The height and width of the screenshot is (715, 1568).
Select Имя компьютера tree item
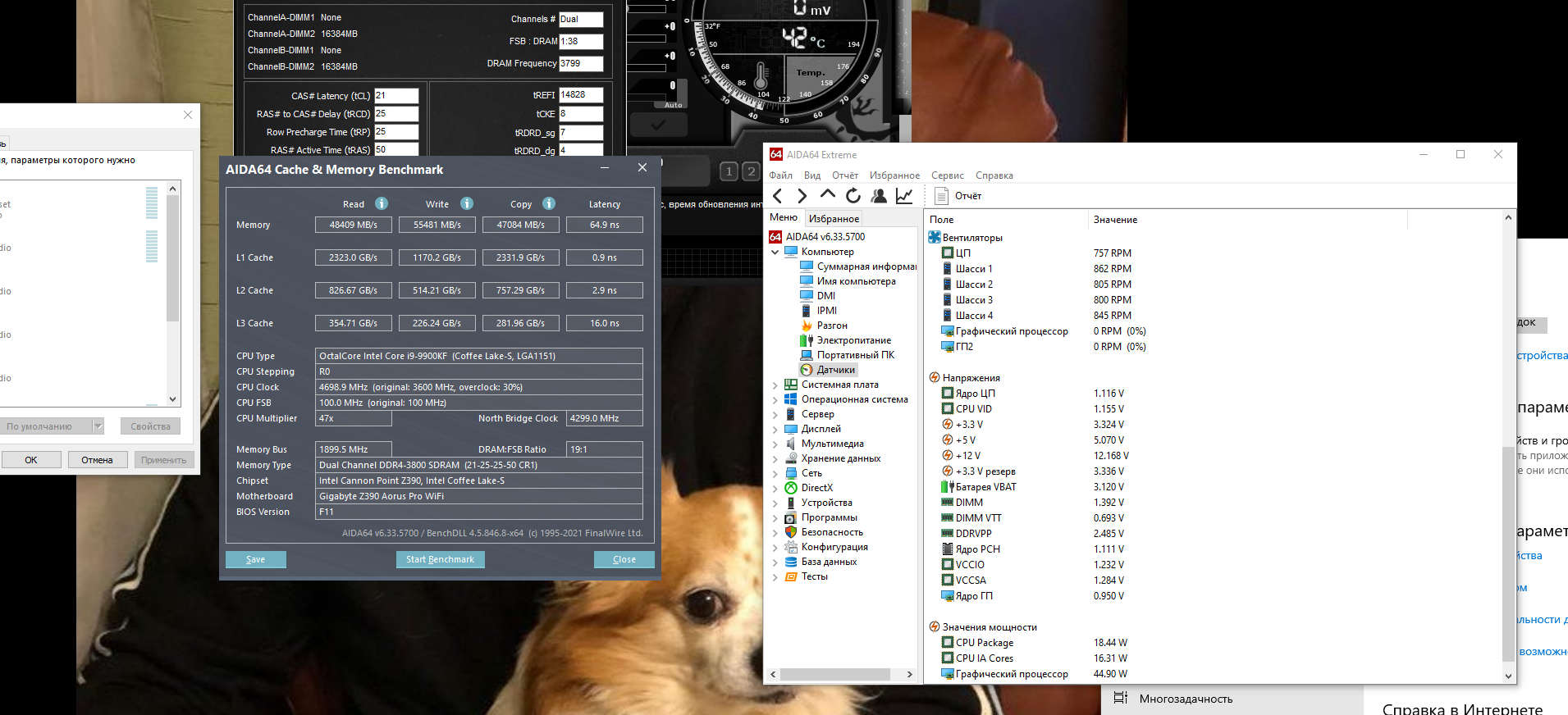[x=848, y=281]
